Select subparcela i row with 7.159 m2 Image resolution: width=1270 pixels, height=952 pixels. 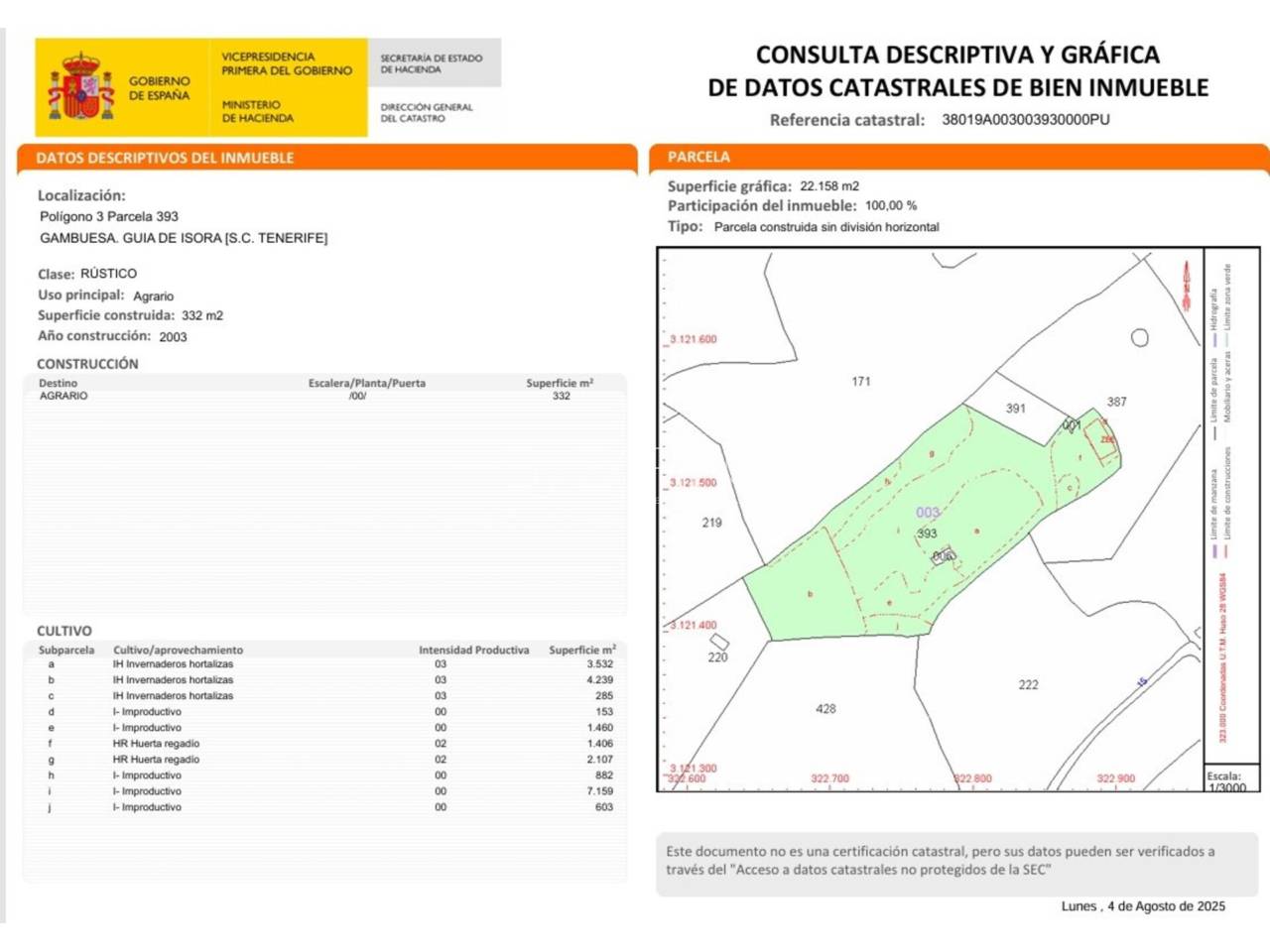(x=325, y=791)
